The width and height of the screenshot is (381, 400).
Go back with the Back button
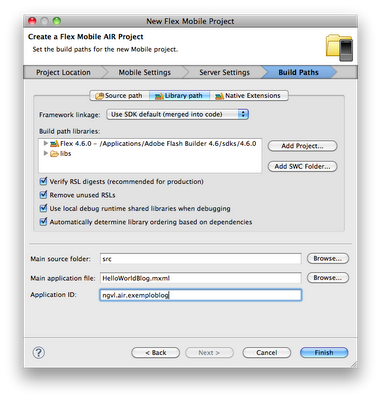coord(156,353)
